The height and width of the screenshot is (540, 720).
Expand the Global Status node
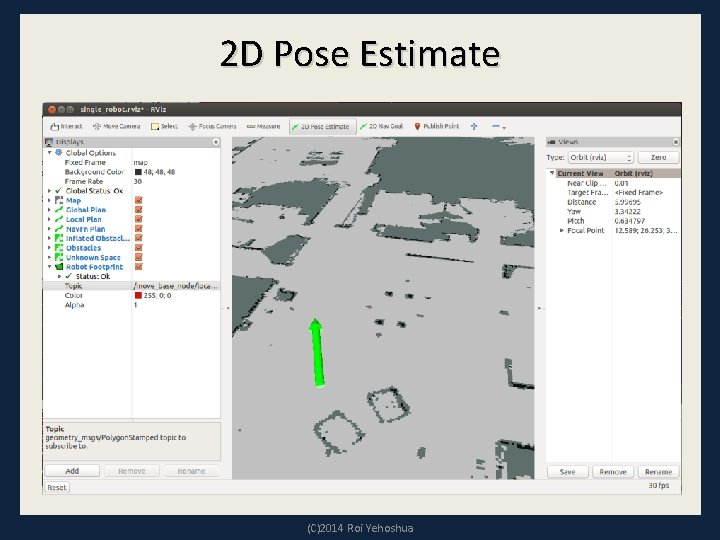click(x=50, y=191)
